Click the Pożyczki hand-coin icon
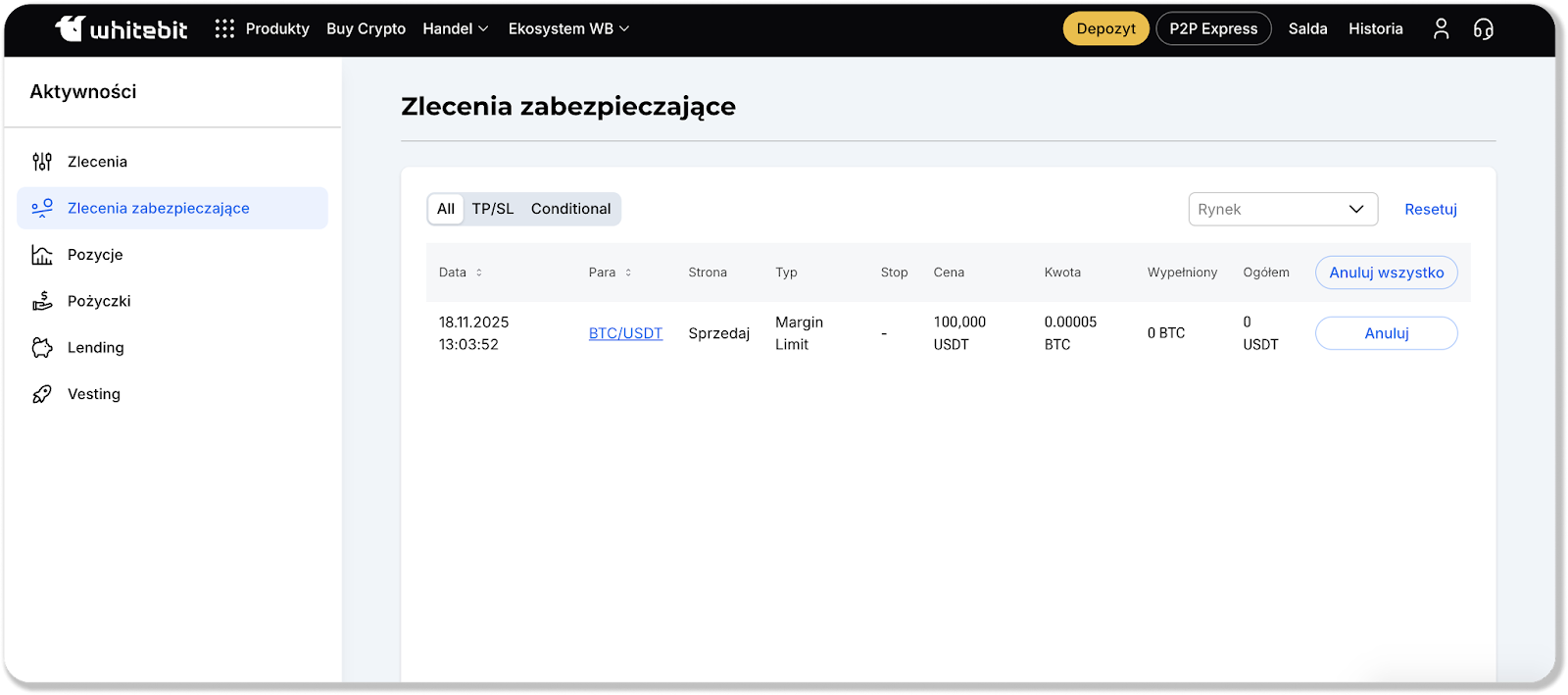The height and width of the screenshot is (695, 1568). pos(42,301)
